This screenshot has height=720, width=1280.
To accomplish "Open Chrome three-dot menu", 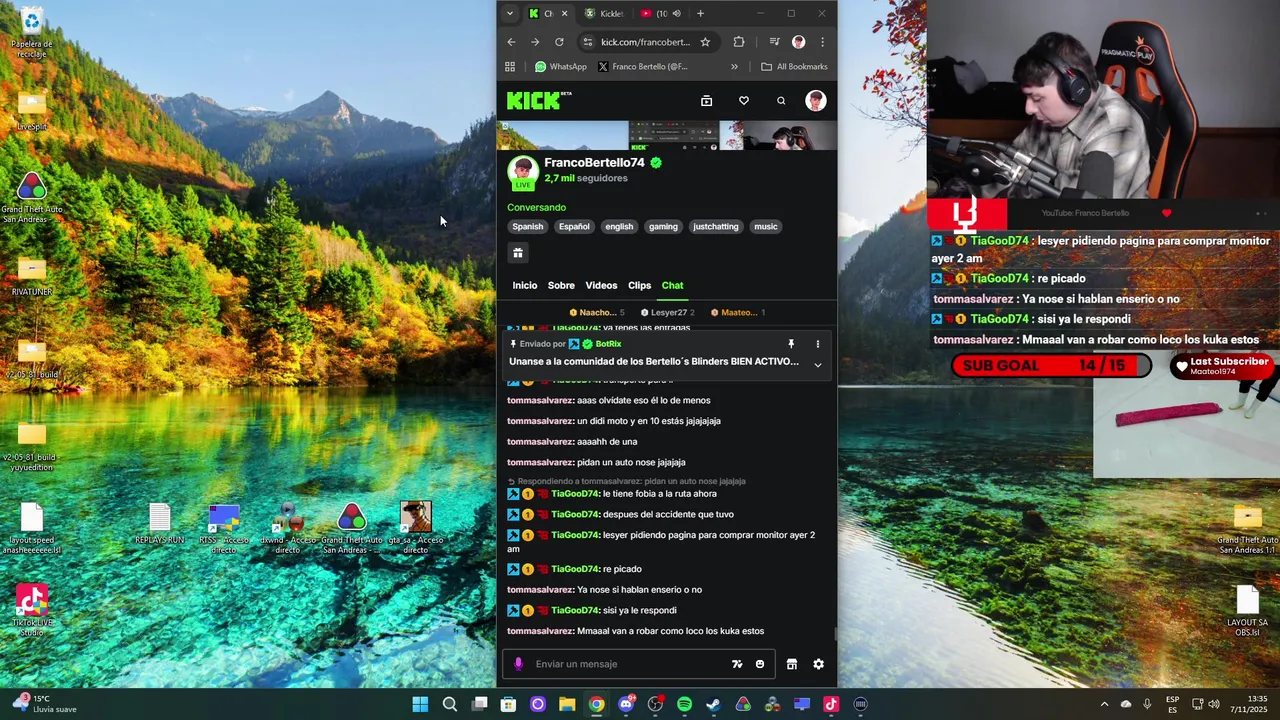I will pos(822,42).
